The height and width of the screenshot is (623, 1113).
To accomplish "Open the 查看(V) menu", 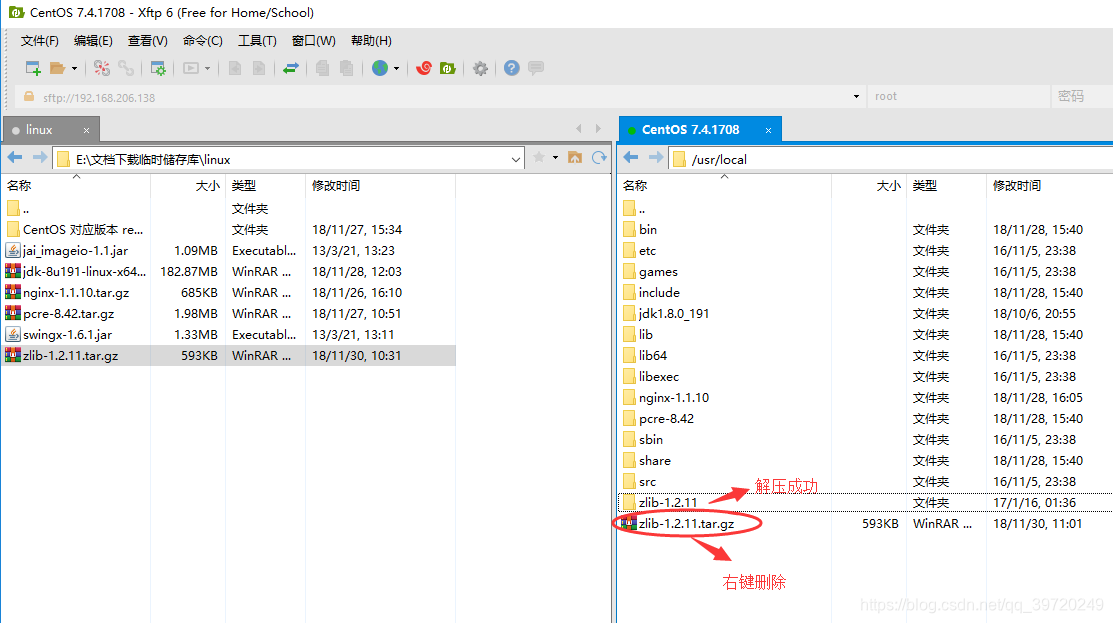I will click(148, 40).
